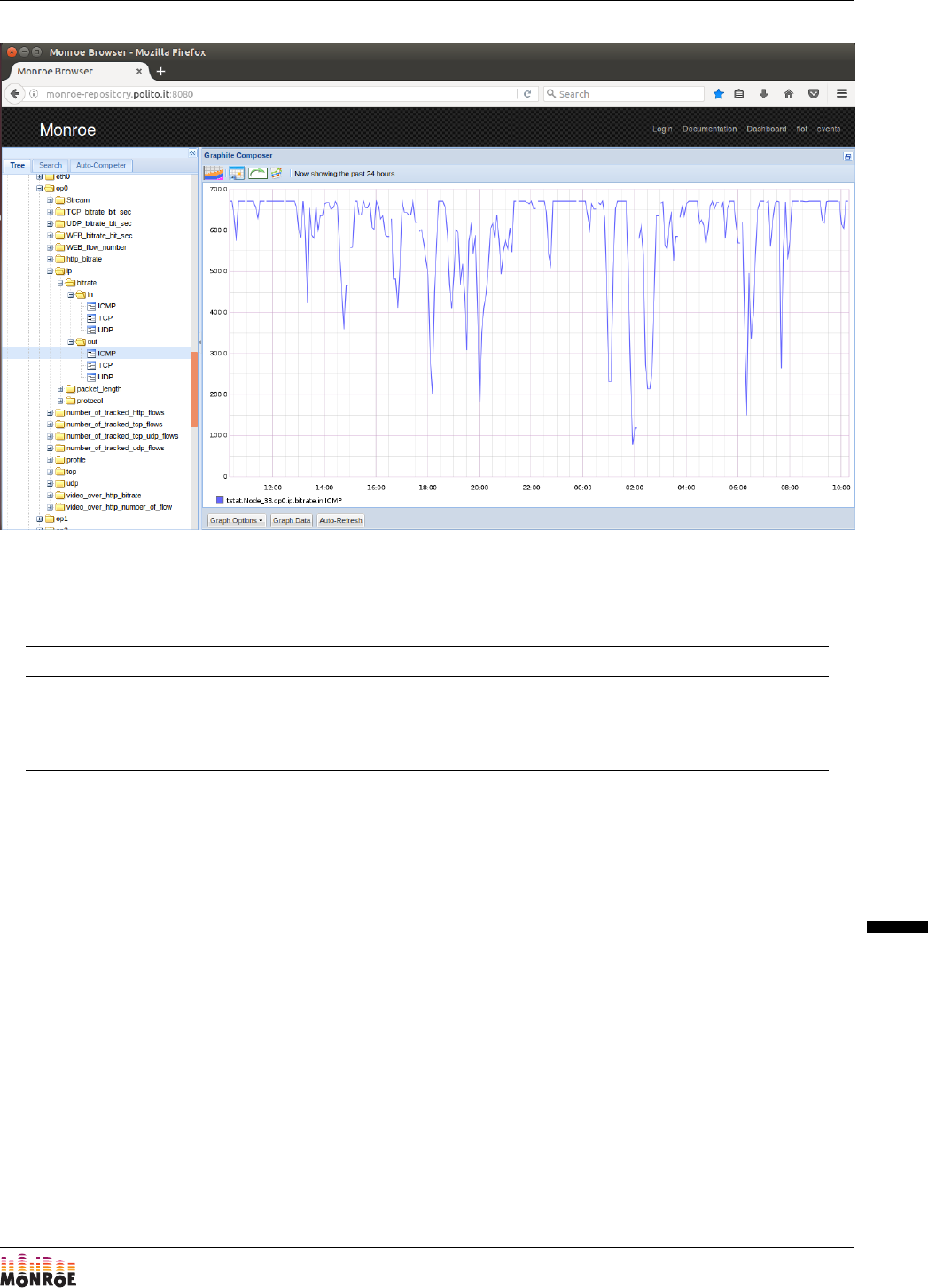Open the Firefox hamburger menu
This screenshot has width=928, height=1288.
pyautogui.click(x=842, y=94)
